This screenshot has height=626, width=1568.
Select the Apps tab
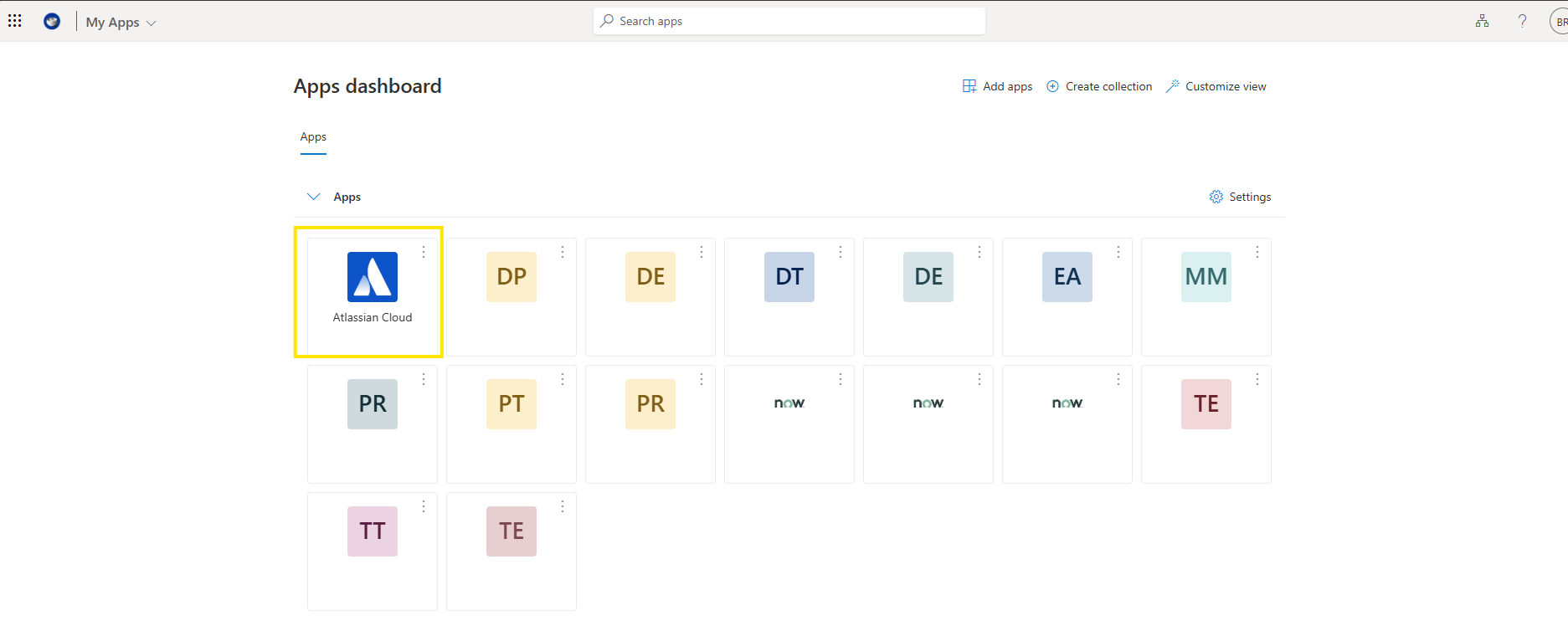[313, 137]
